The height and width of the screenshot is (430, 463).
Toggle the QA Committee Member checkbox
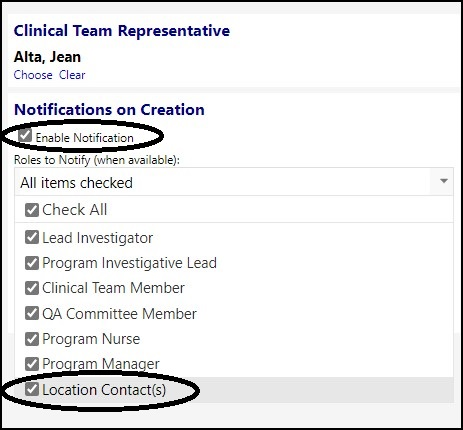pyautogui.click(x=32, y=313)
